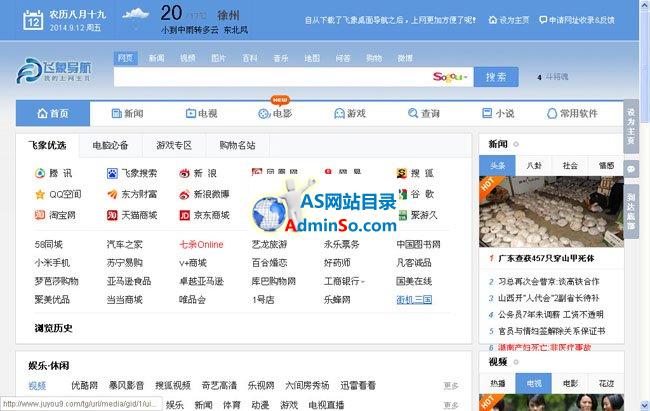Open the 58同城 link
The height and width of the screenshot is (411, 650).
tap(49, 245)
